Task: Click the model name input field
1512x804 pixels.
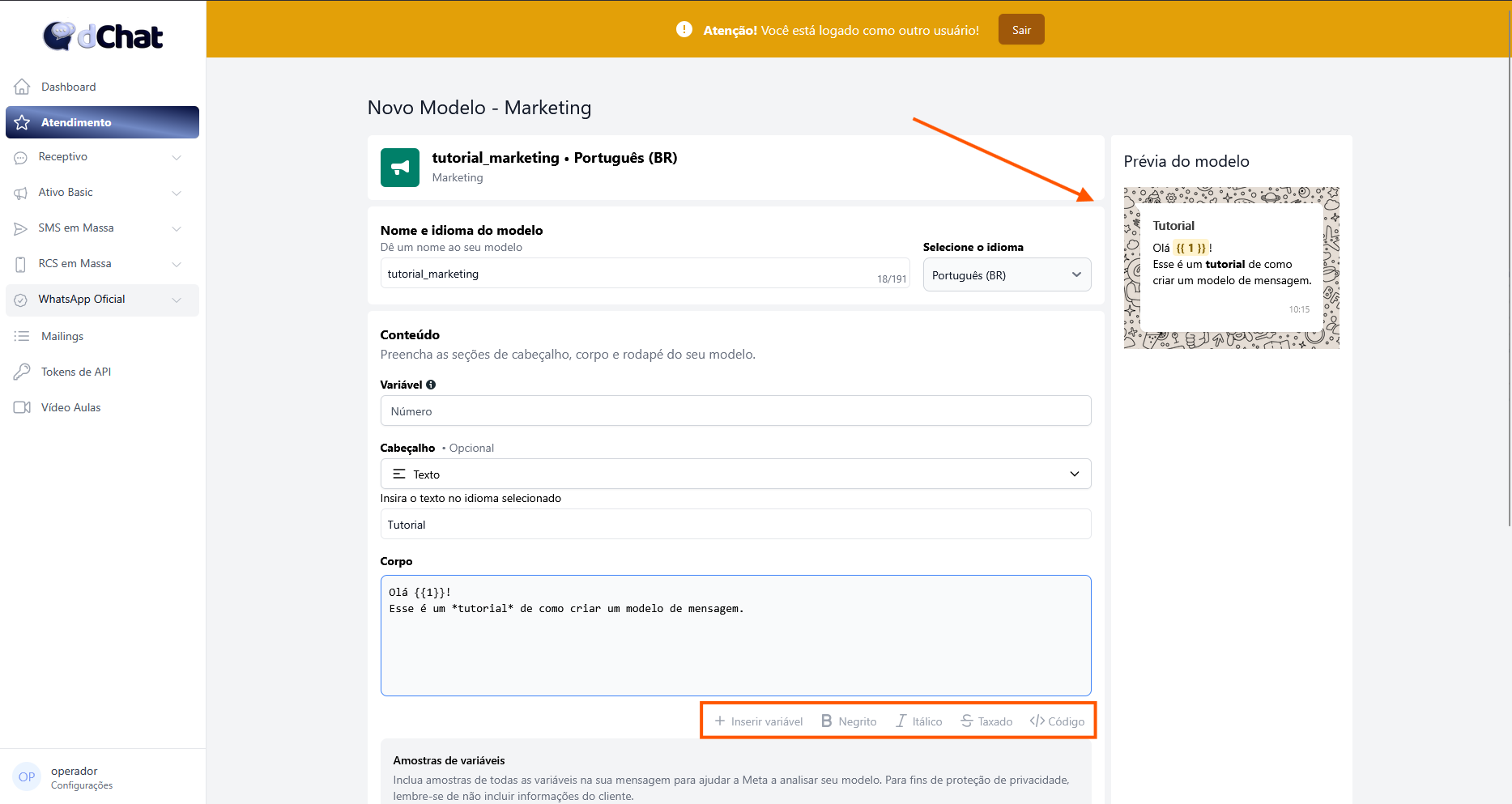Action: (x=628, y=274)
